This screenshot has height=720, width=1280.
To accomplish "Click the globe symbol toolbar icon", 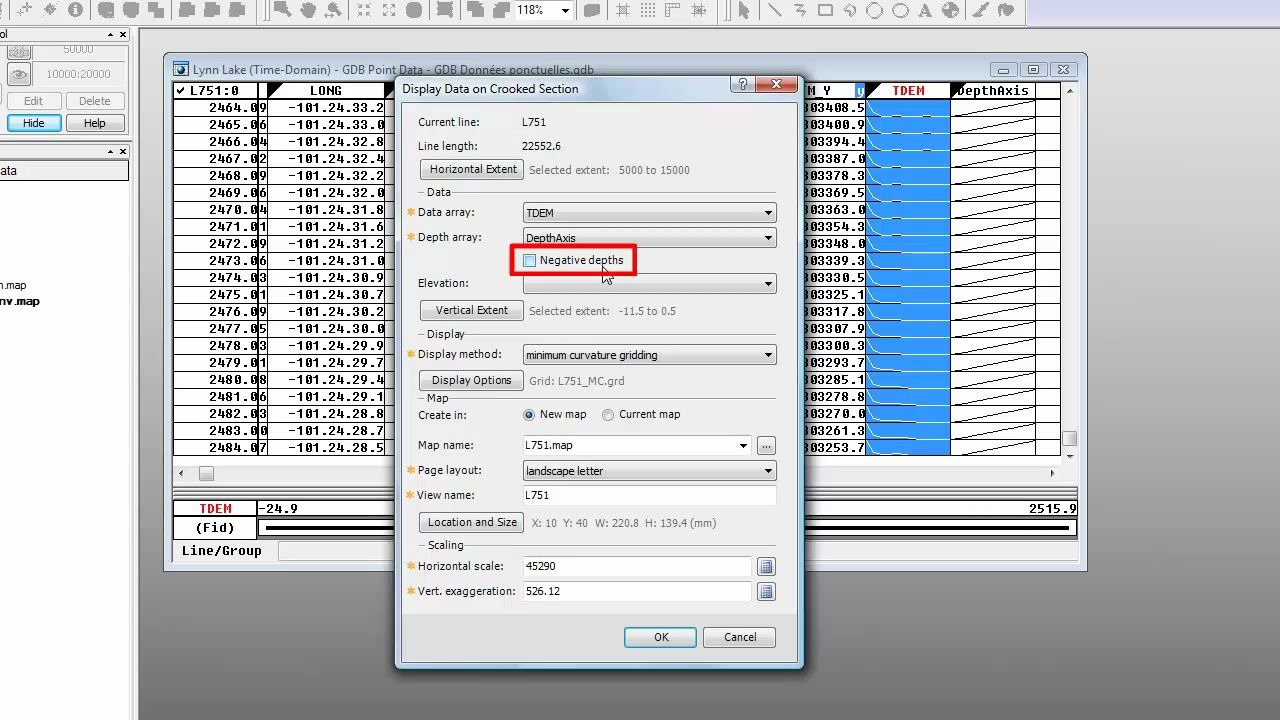I will (x=950, y=10).
